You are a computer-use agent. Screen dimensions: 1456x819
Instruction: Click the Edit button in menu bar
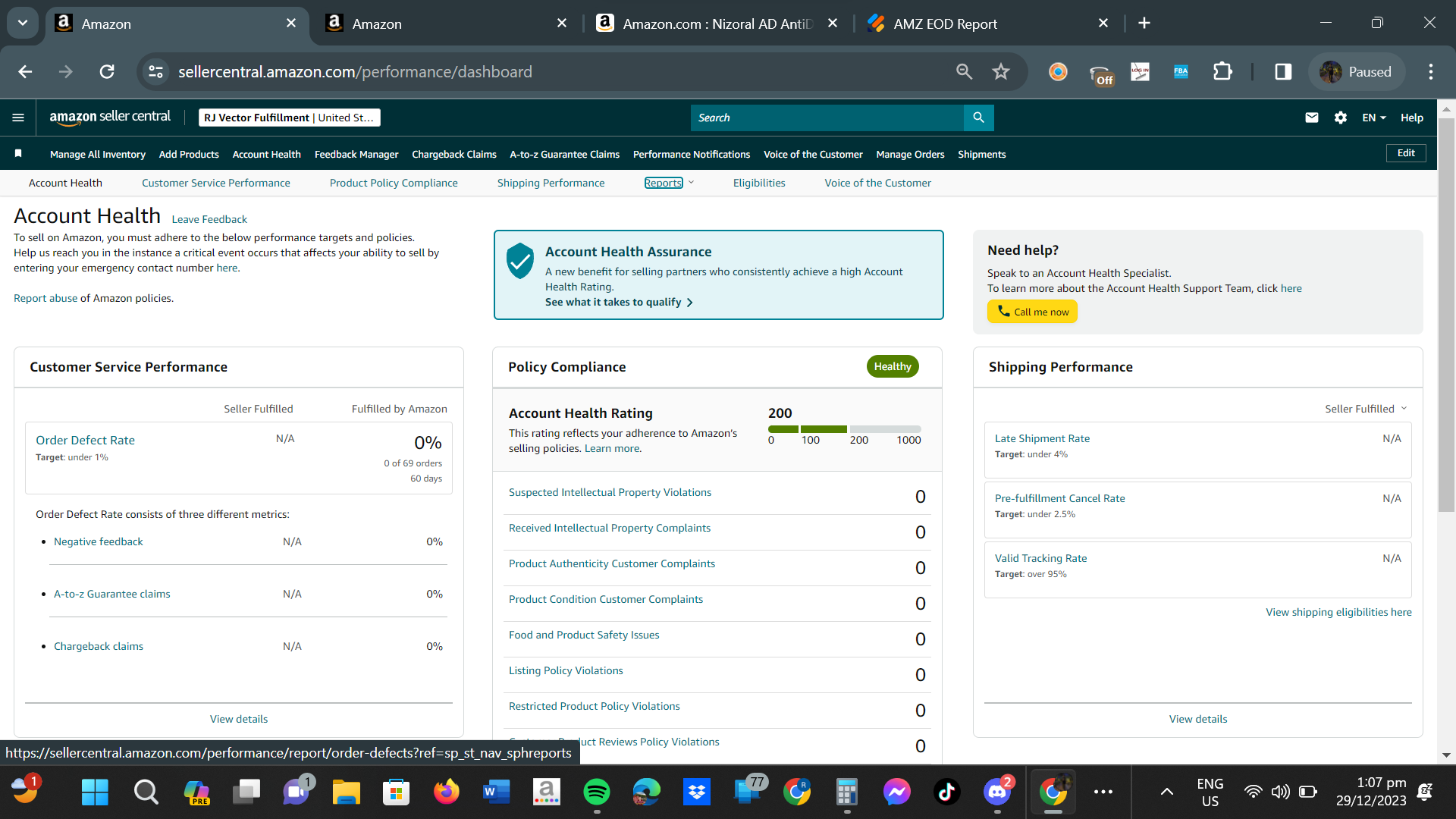pos(1406,153)
